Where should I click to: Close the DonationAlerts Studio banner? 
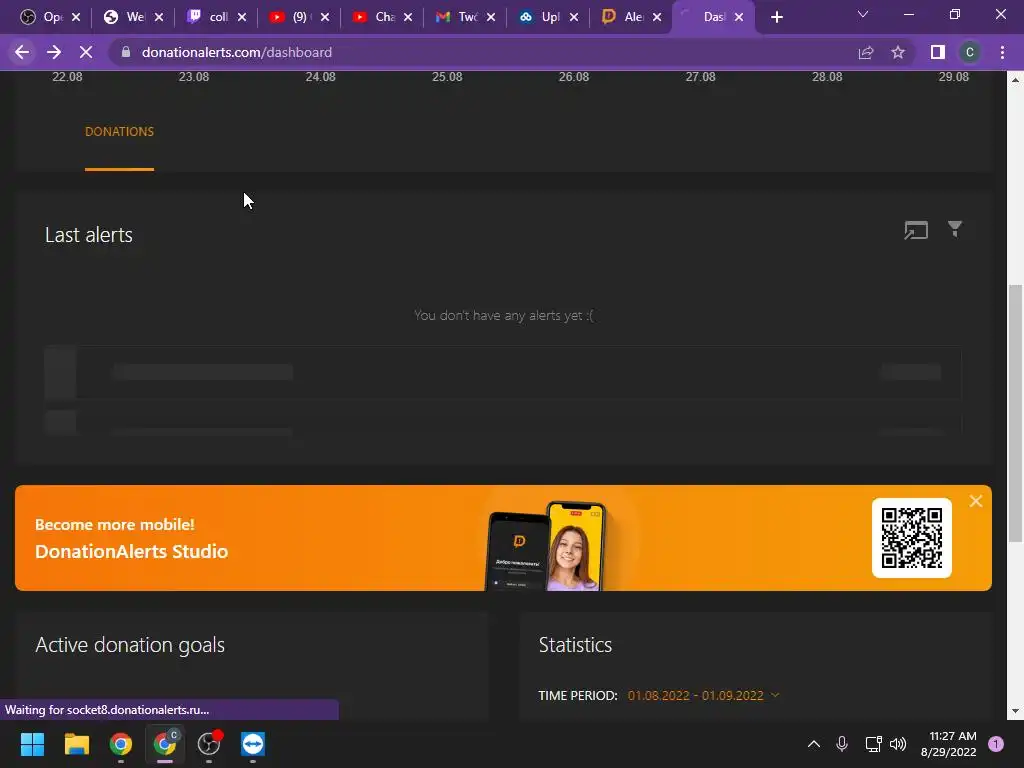976,501
